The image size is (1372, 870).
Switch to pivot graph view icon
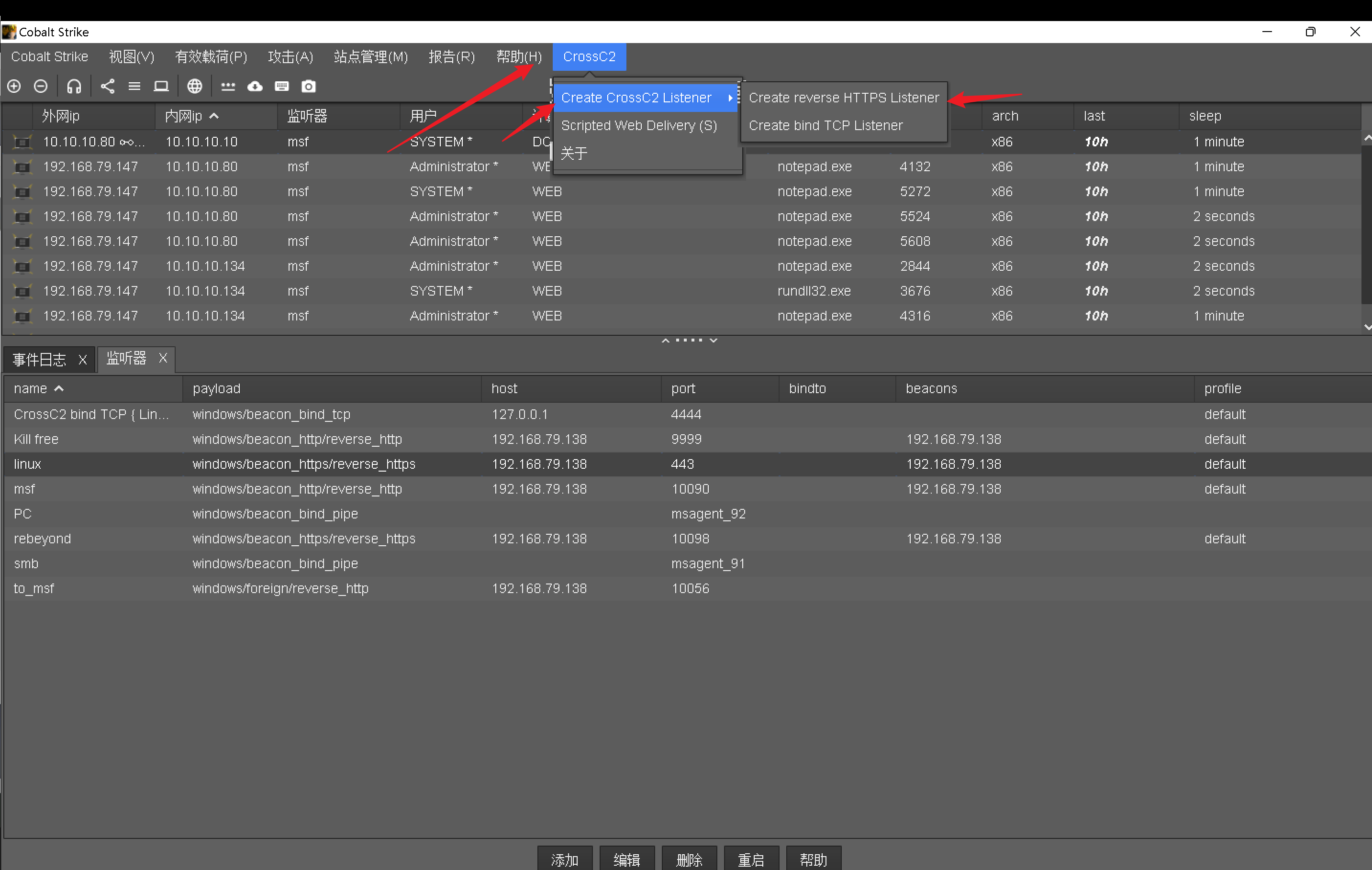(x=108, y=86)
